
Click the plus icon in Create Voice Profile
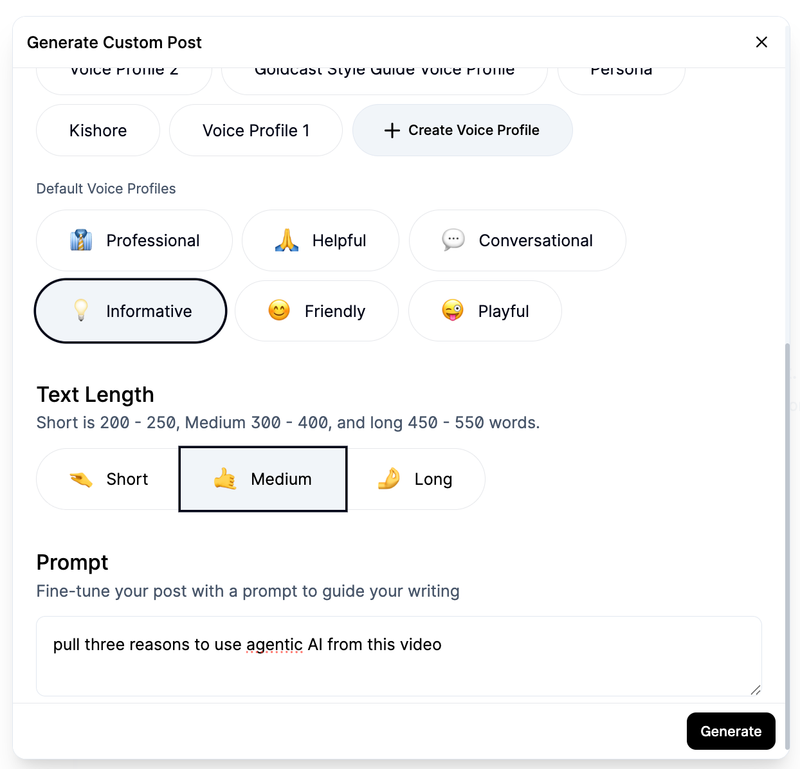(394, 130)
